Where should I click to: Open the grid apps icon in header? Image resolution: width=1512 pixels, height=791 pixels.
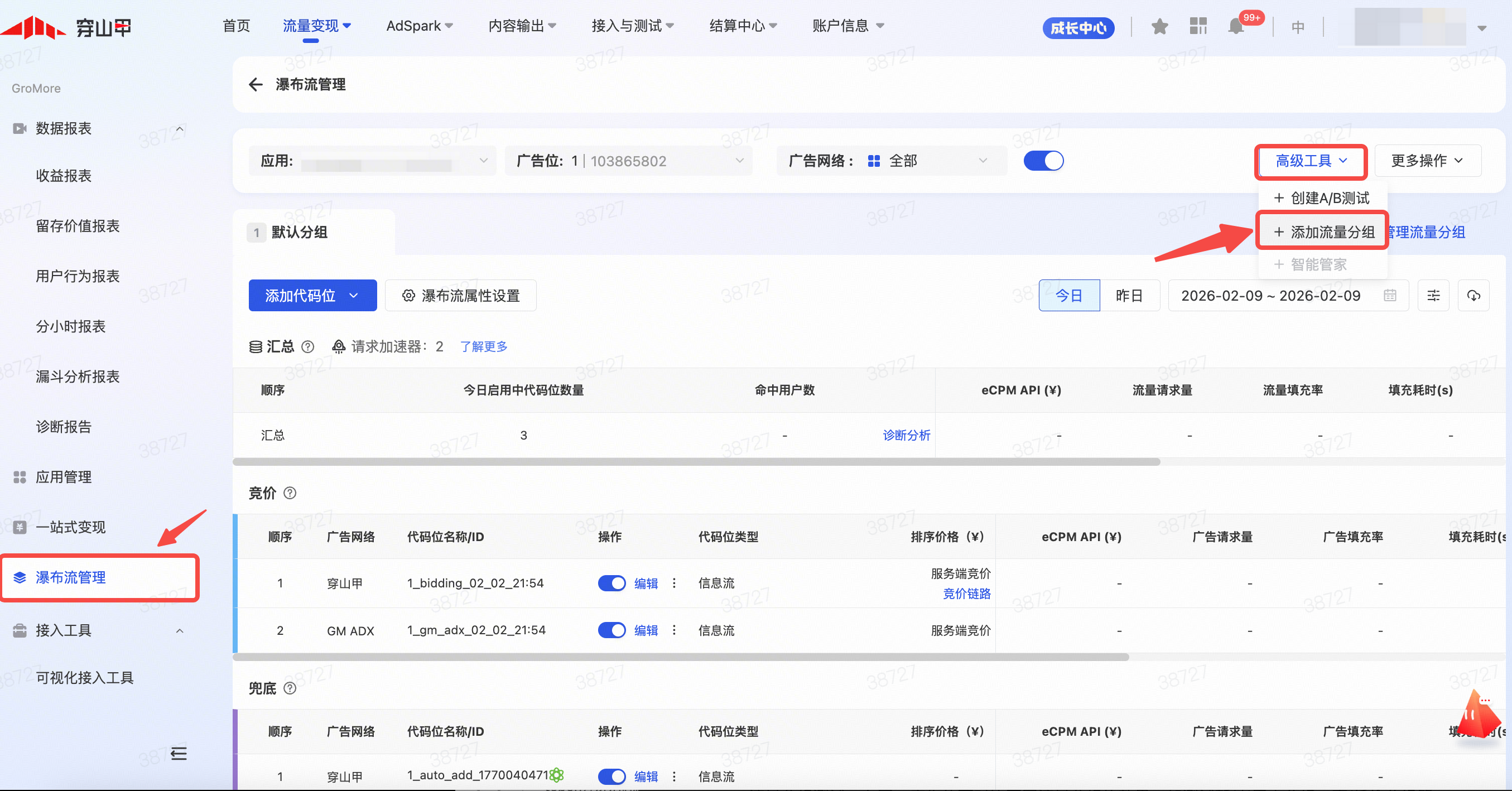coord(1198,27)
